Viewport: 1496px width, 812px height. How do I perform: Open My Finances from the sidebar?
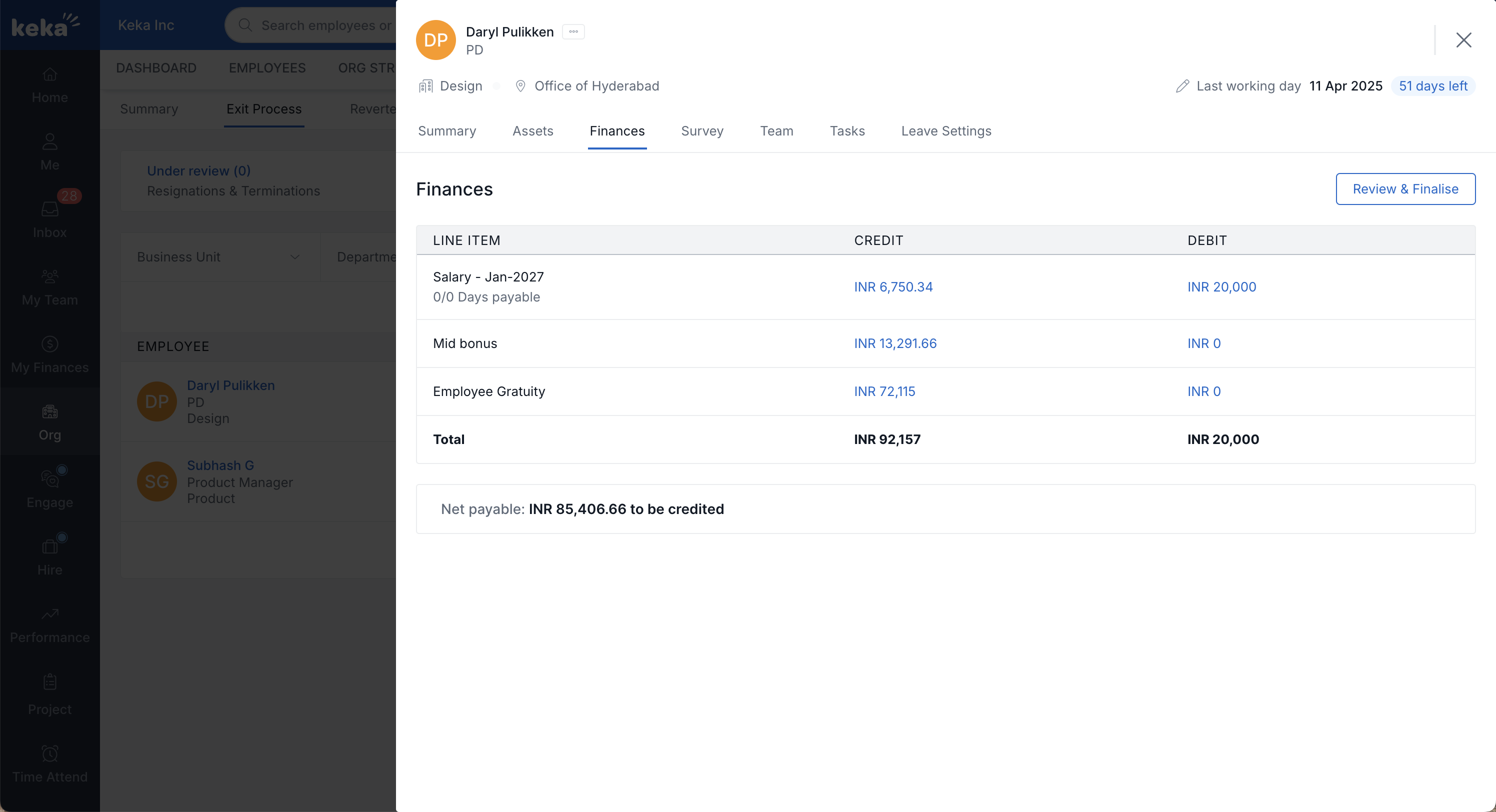(50, 344)
